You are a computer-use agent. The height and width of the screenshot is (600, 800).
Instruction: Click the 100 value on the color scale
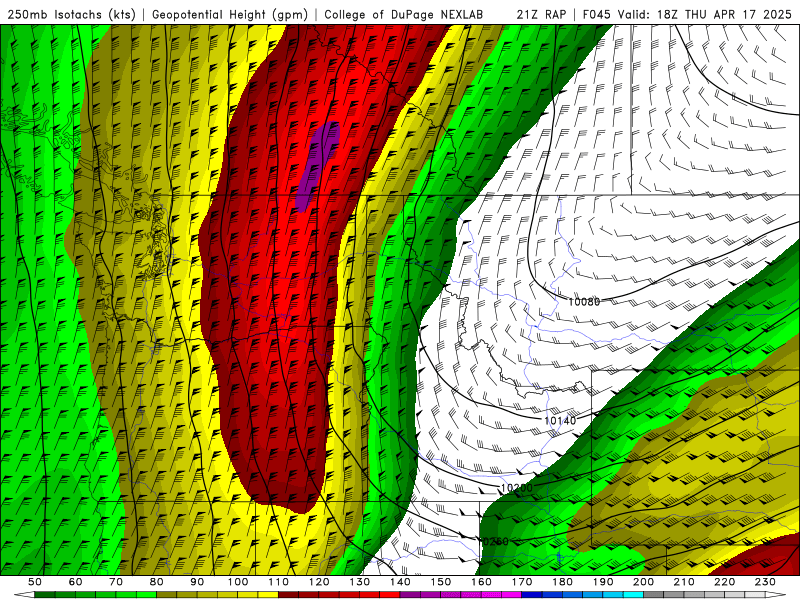pyautogui.click(x=238, y=582)
